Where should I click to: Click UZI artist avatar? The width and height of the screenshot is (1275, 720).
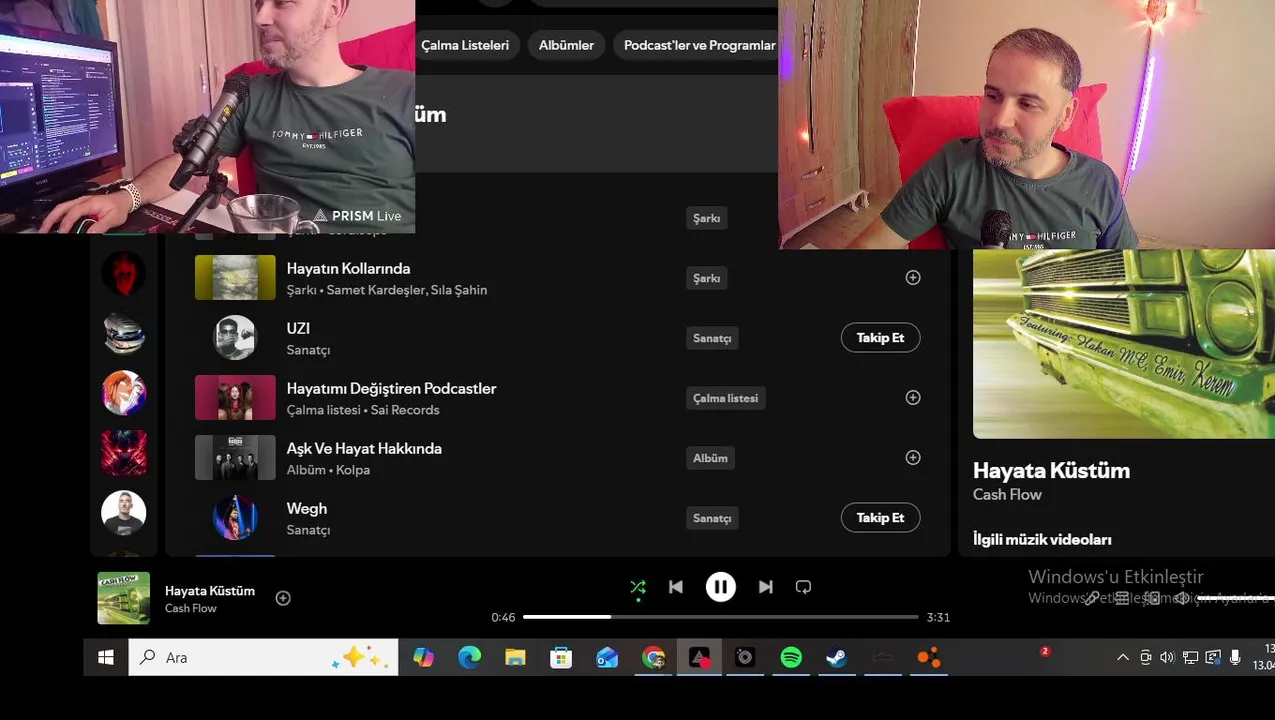tap(235, 338)
